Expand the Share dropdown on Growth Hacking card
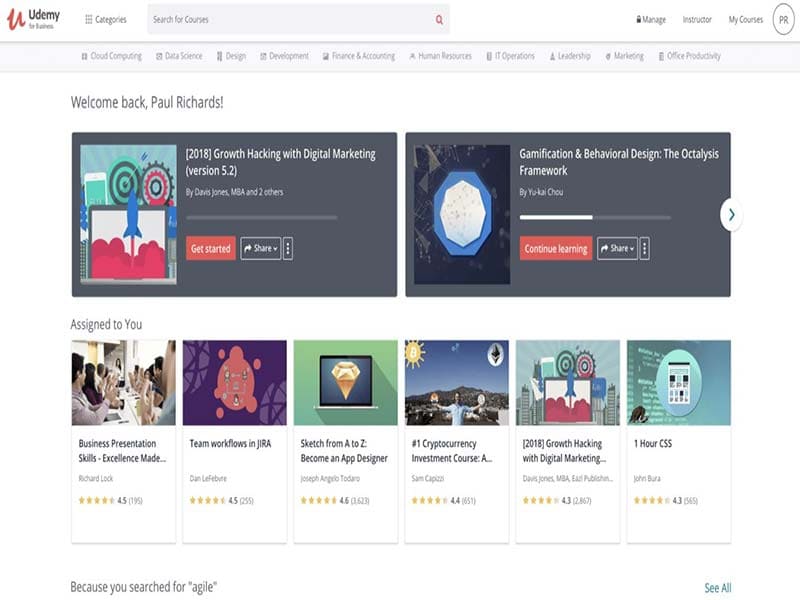 (260, 248)
